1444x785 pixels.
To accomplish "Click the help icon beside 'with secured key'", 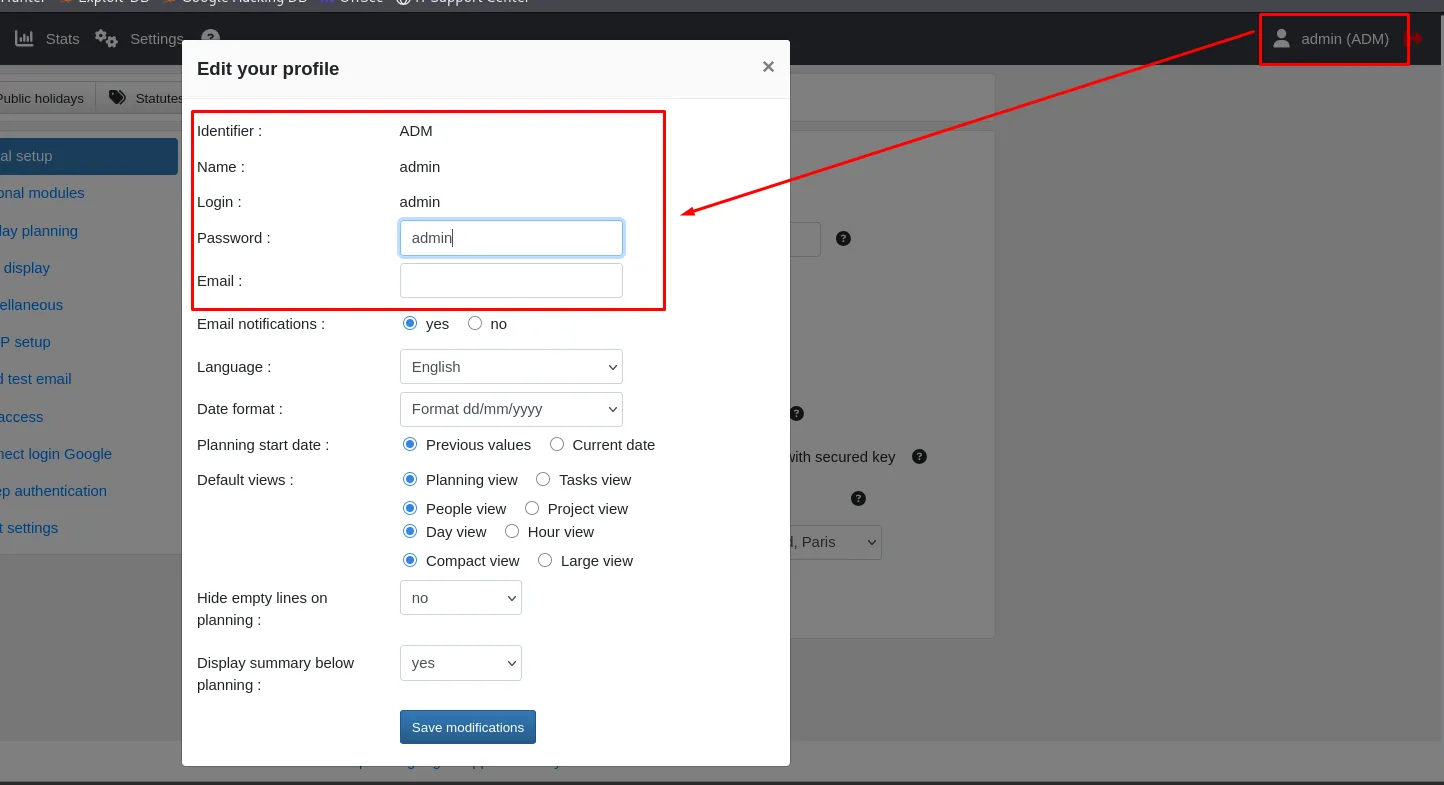I will click(x=919, y=457).
